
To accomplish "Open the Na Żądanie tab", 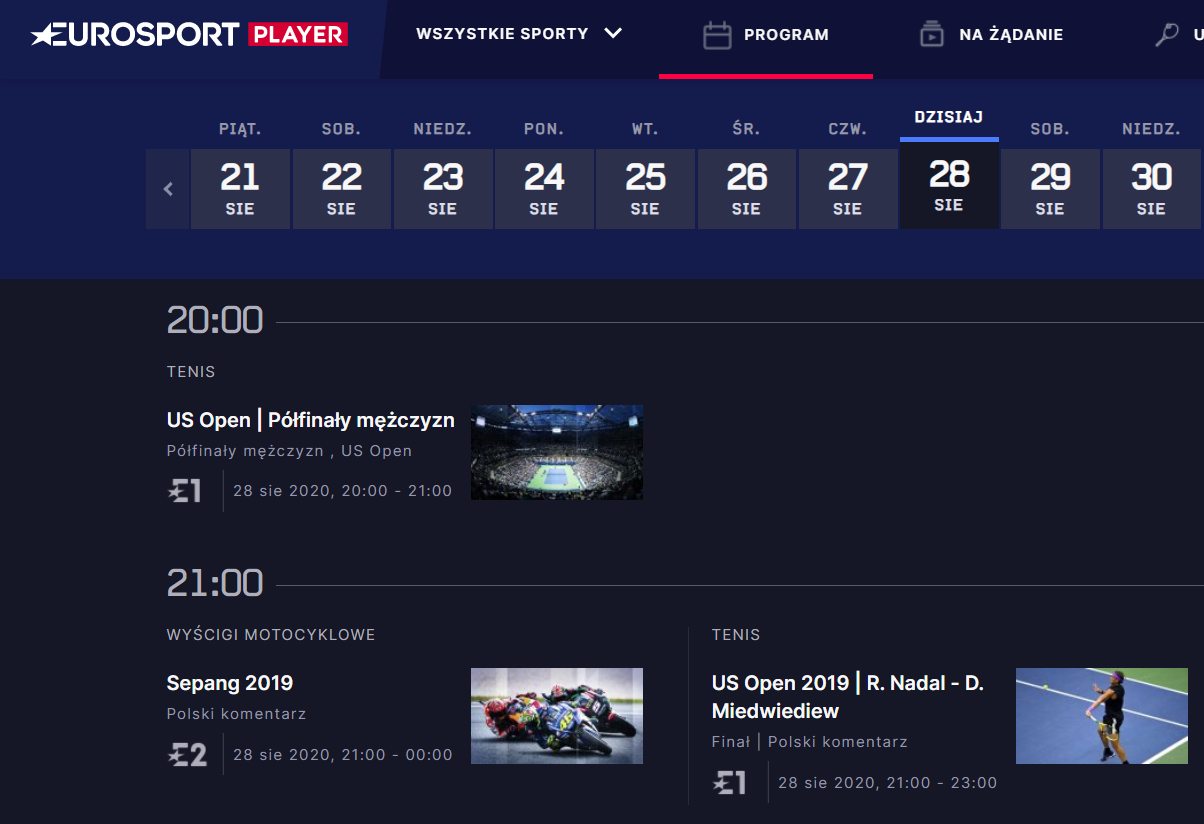I will [x=1010, y=35].
